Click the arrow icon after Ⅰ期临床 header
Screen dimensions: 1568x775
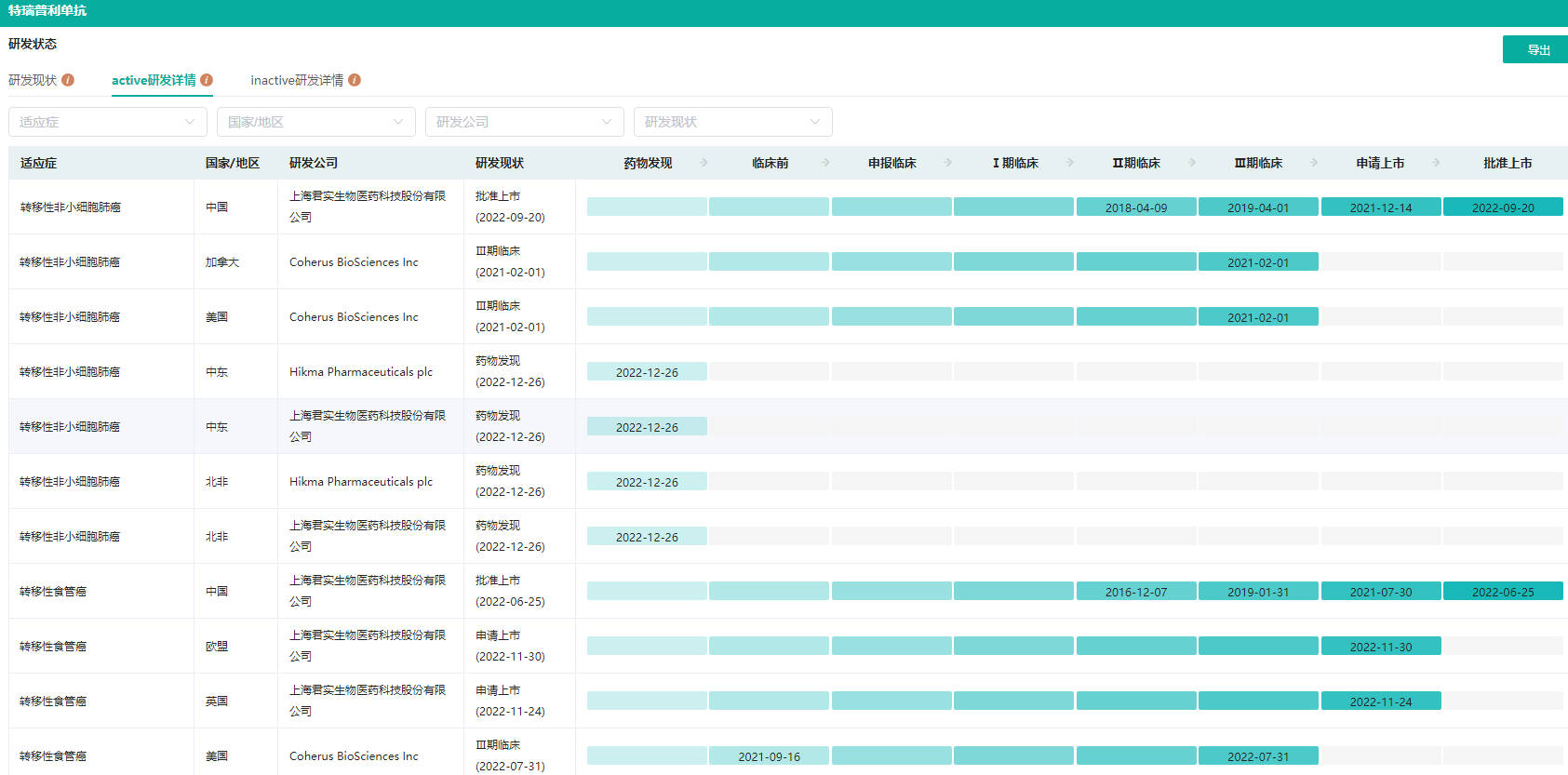coord(1069,163)
